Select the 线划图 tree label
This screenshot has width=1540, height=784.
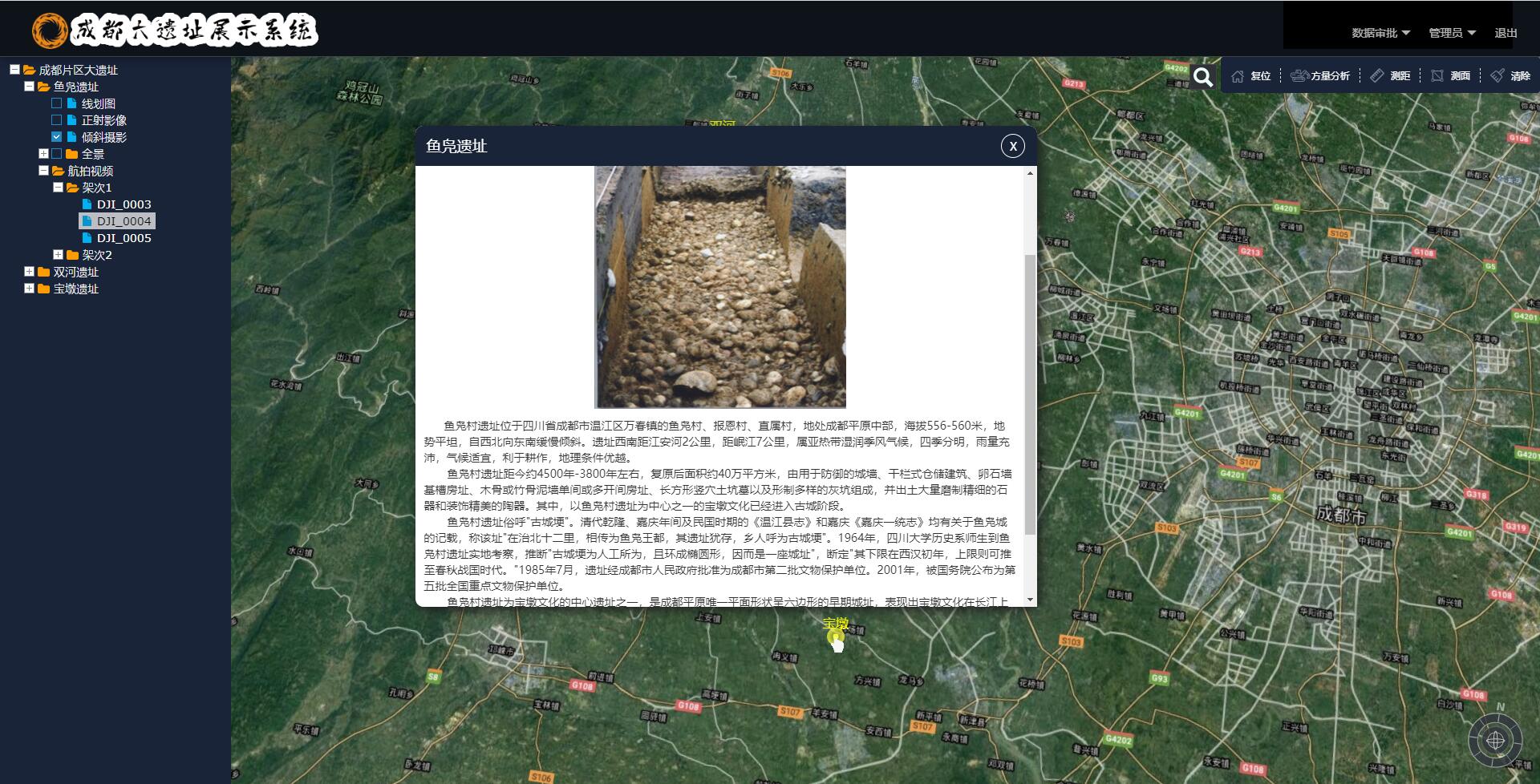click(99, 103)
